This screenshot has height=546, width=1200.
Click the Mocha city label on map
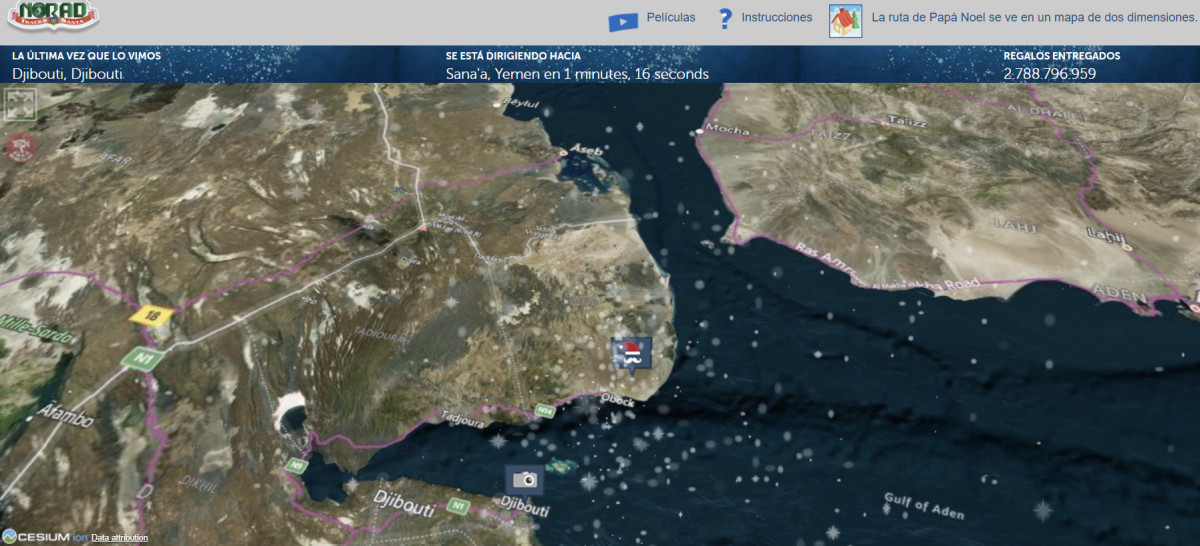727,130
